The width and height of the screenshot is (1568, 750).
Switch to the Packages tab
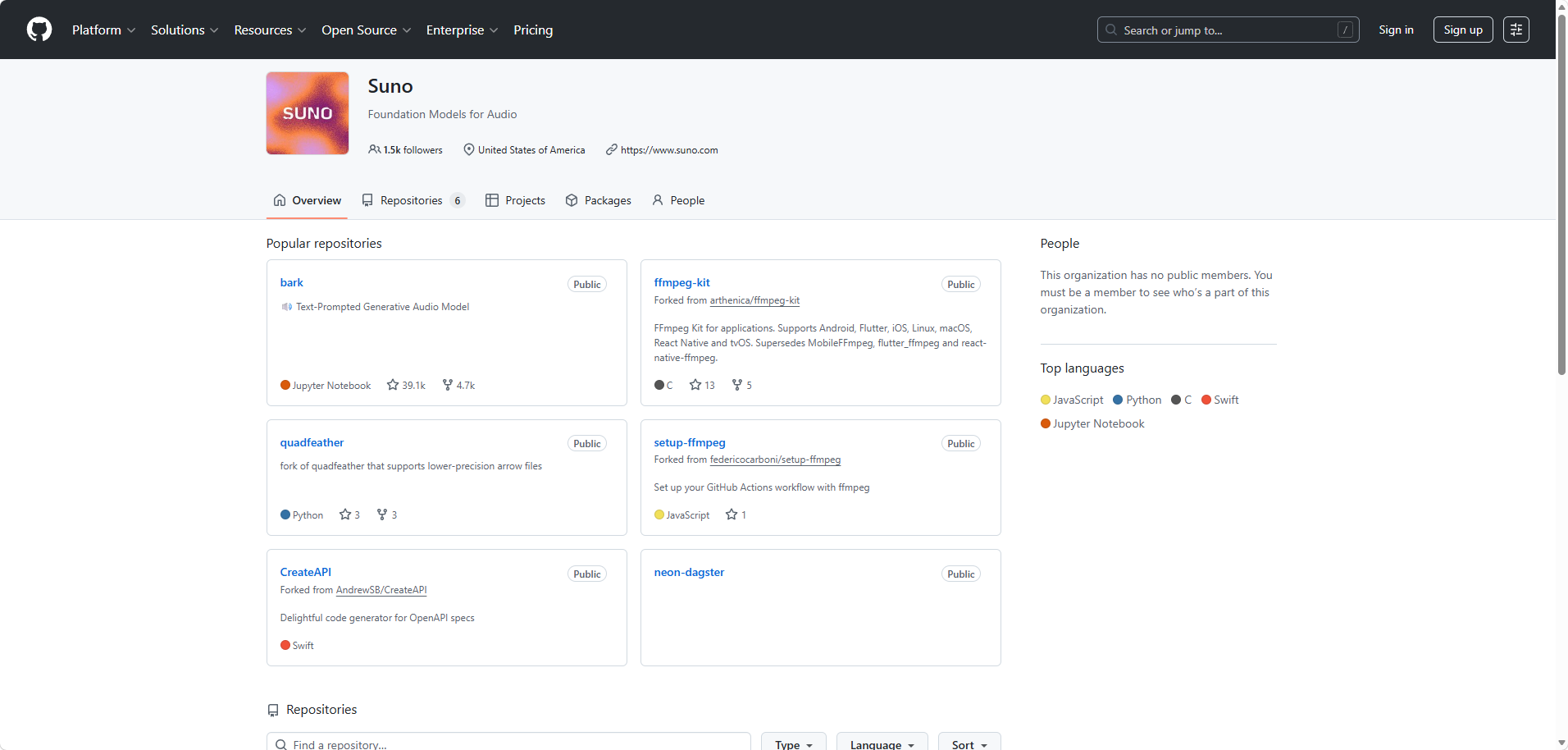coord(598,200)
